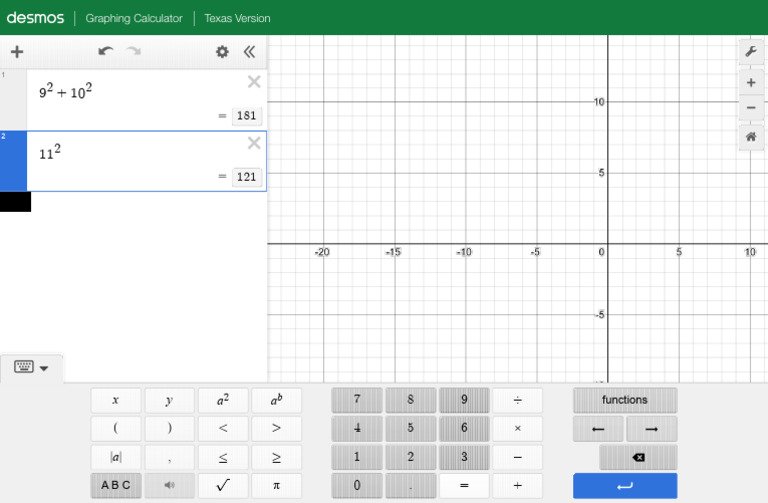
Task: Zoom out on the graph
Action: click(x=751, y=108)
